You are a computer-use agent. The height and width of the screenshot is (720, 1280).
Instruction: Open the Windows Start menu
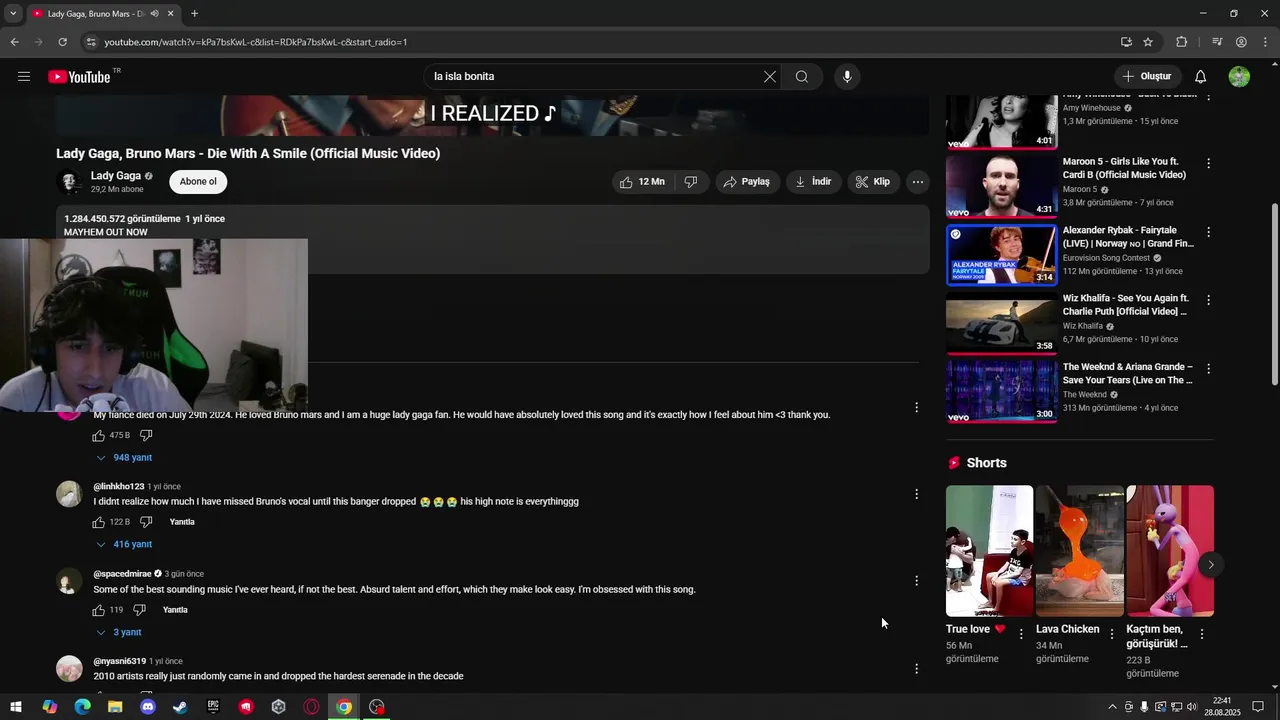16,707
